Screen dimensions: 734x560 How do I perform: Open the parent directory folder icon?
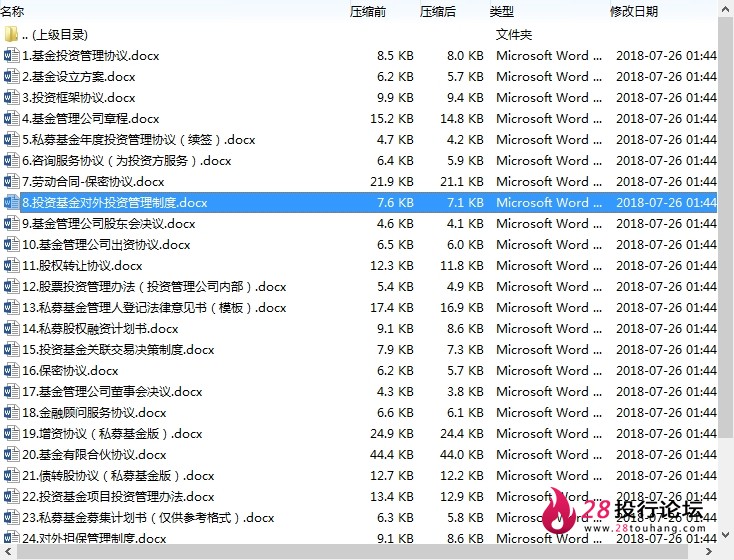11,34
